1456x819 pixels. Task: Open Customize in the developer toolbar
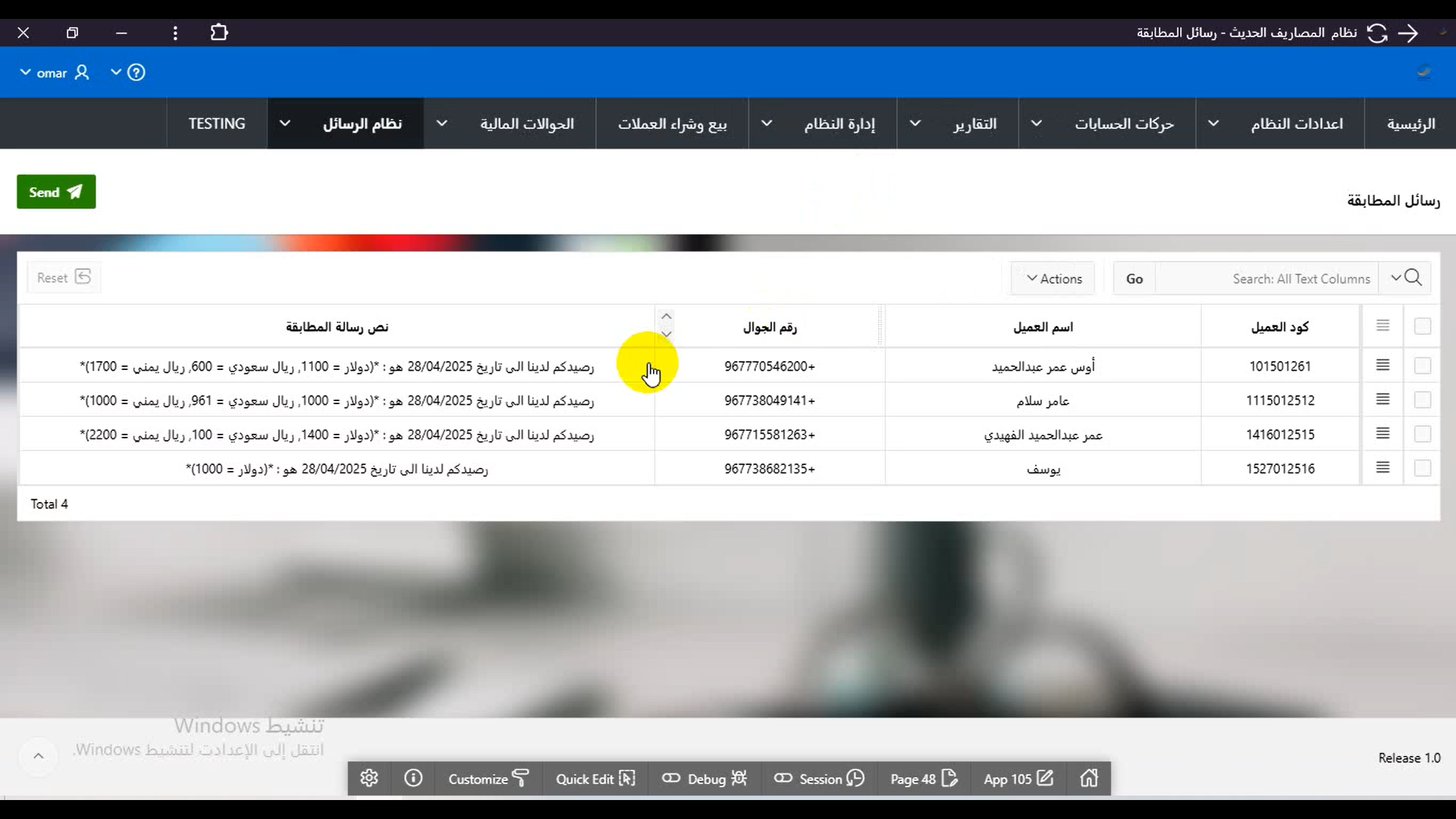[x=488, y=778]
